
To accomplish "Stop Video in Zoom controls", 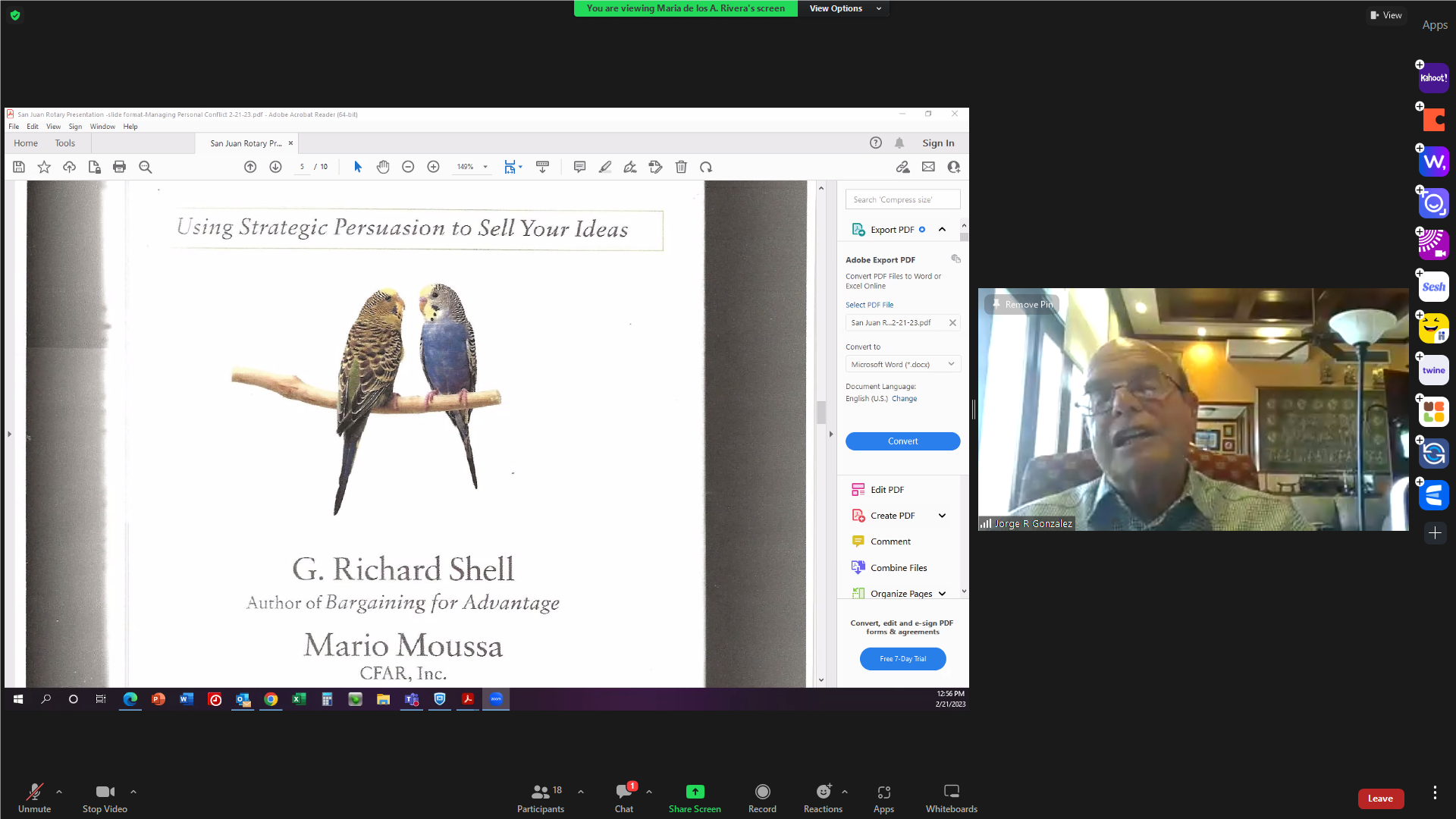I will [x=105, y=798].
